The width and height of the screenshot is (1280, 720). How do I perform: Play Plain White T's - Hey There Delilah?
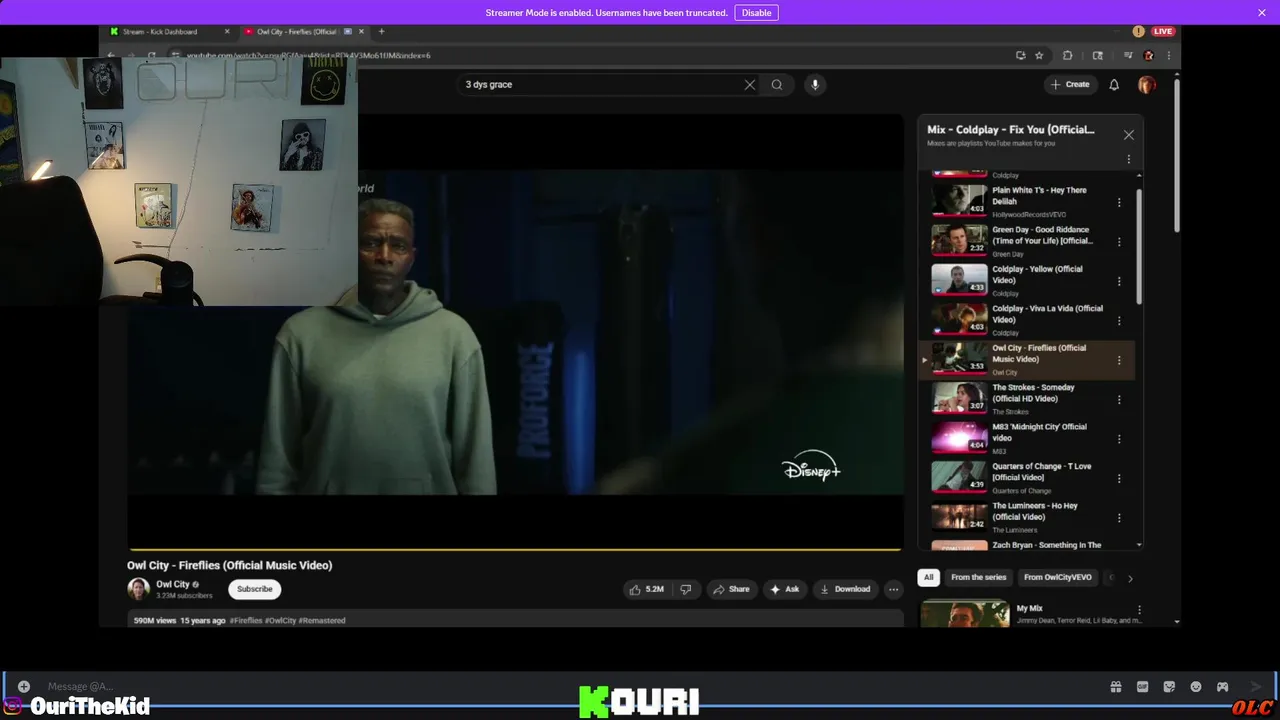[1027, 201]
